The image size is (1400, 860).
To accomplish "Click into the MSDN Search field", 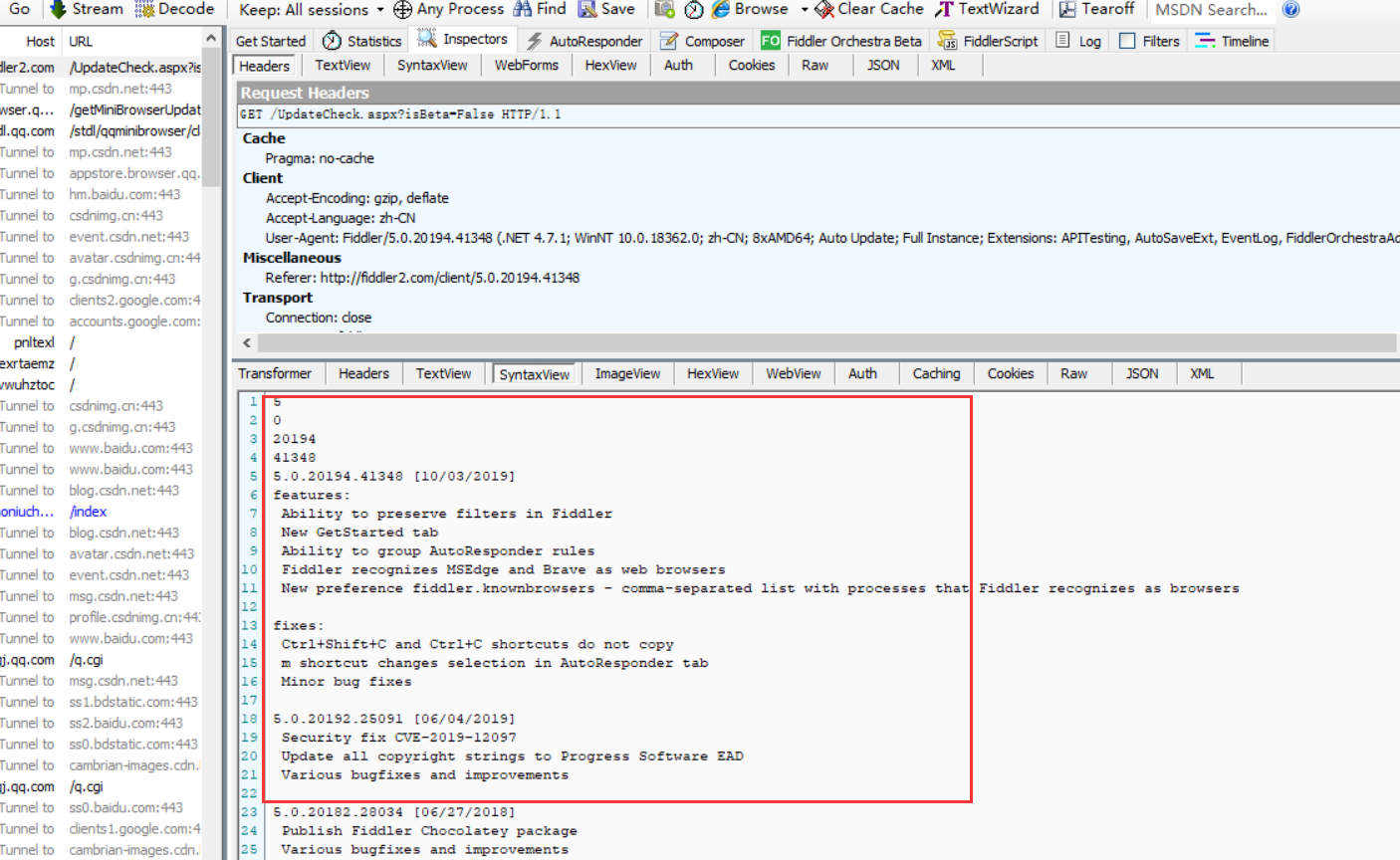I will point(1212,10).
